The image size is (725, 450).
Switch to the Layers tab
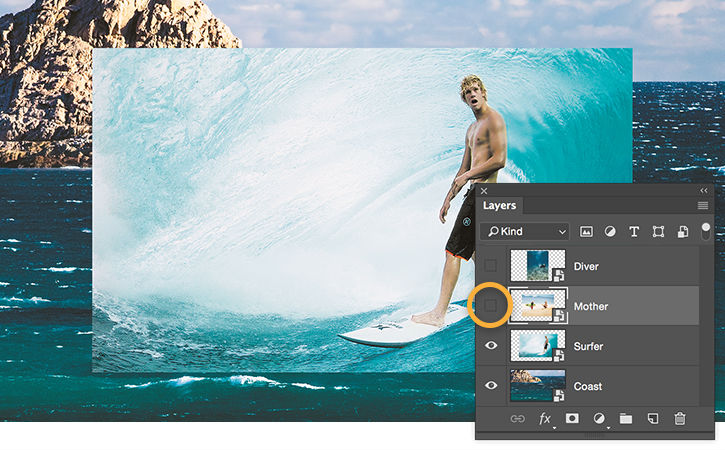499,205
